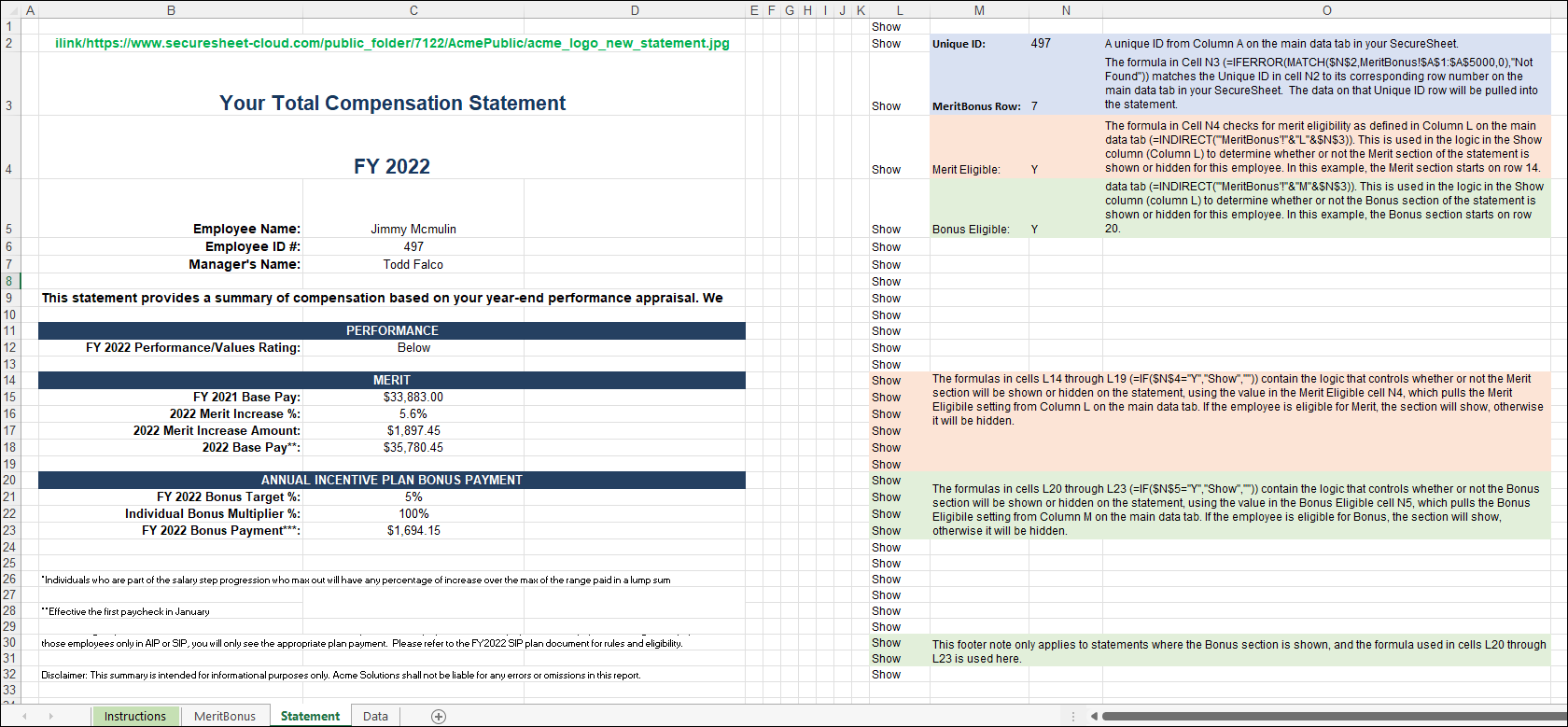Click the next sheet scroll arrow

point(50,717)
